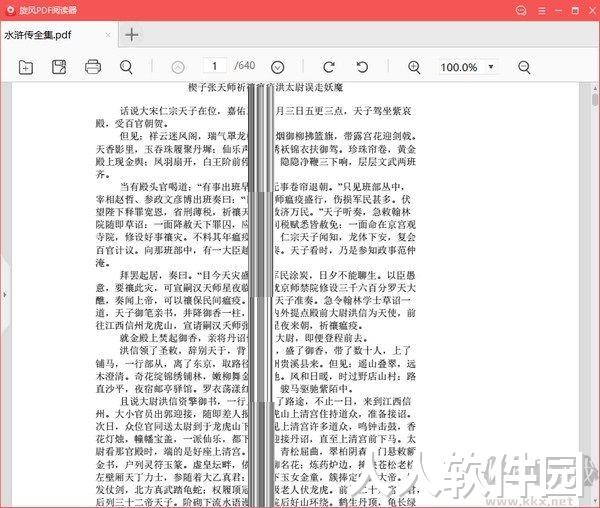This screenshot has height=508, width=600.
Task: Expand the left sidebar panel arrow
Action: pyautogui.click(x=5, y=295)
